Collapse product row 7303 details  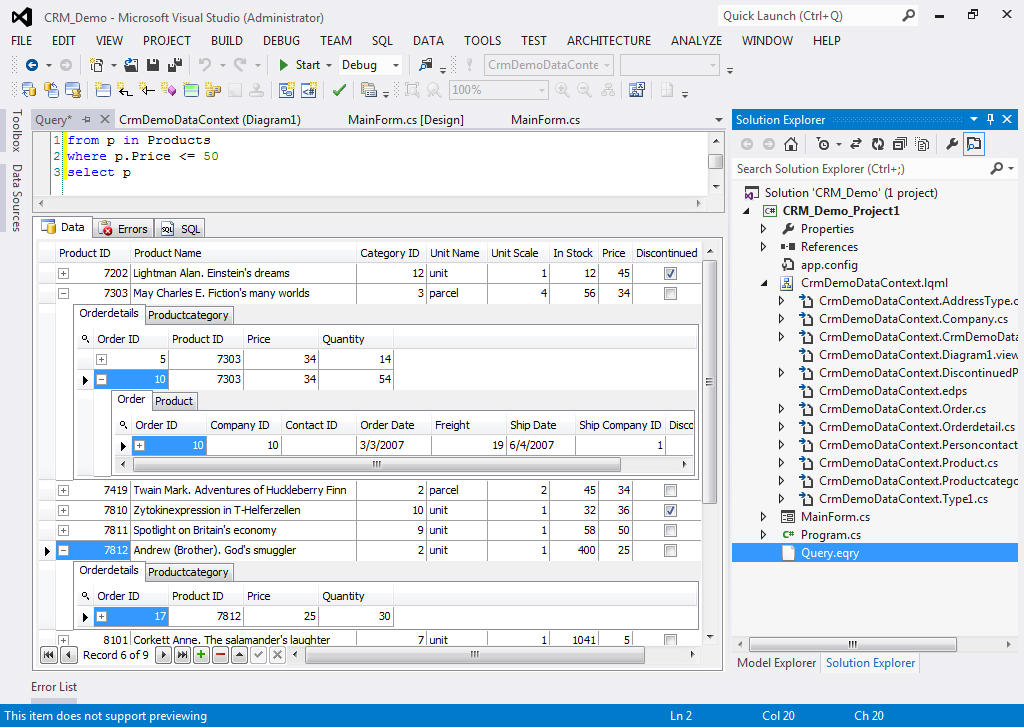click(x=63, y=294)
